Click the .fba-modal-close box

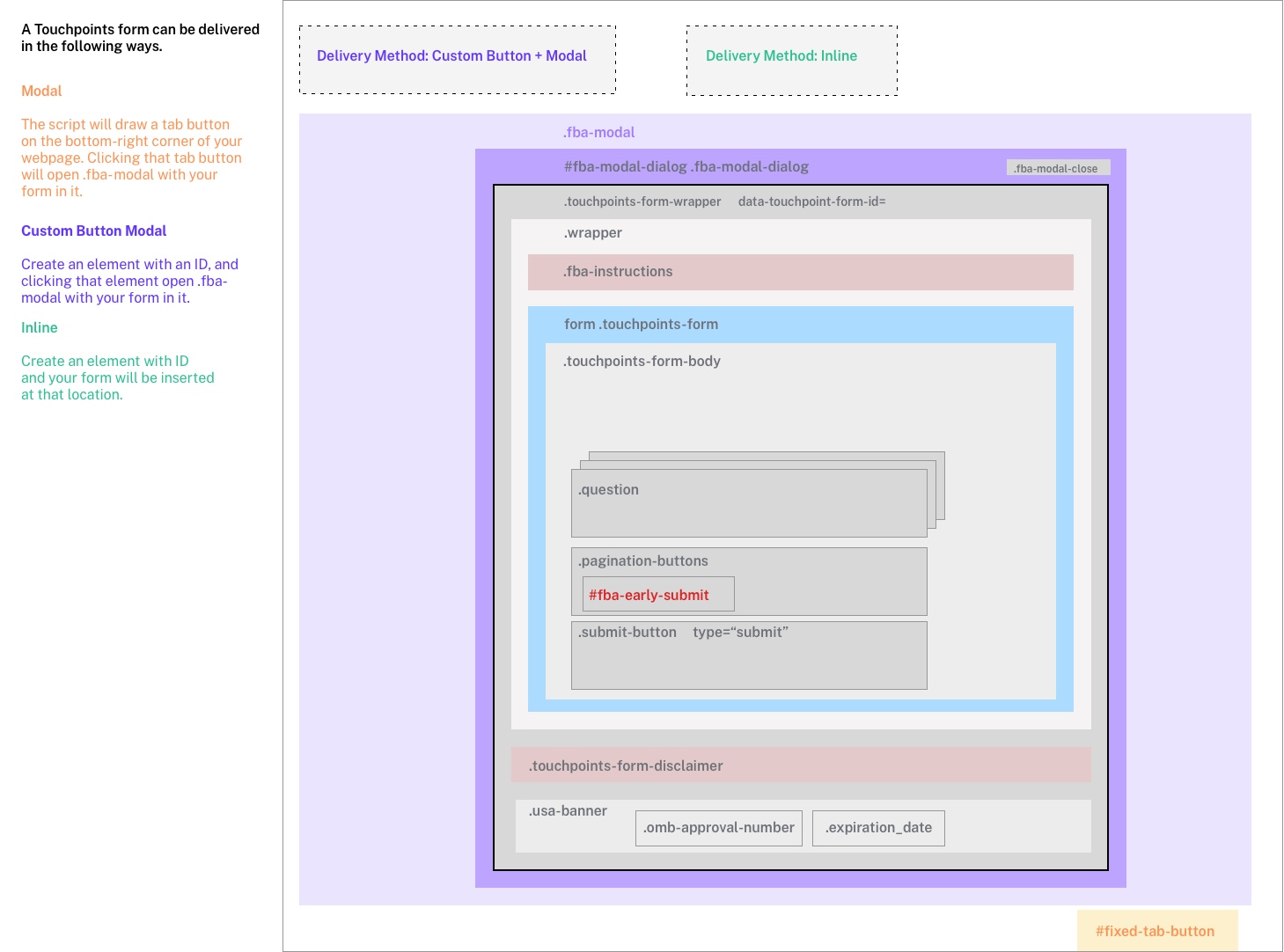1058,168
